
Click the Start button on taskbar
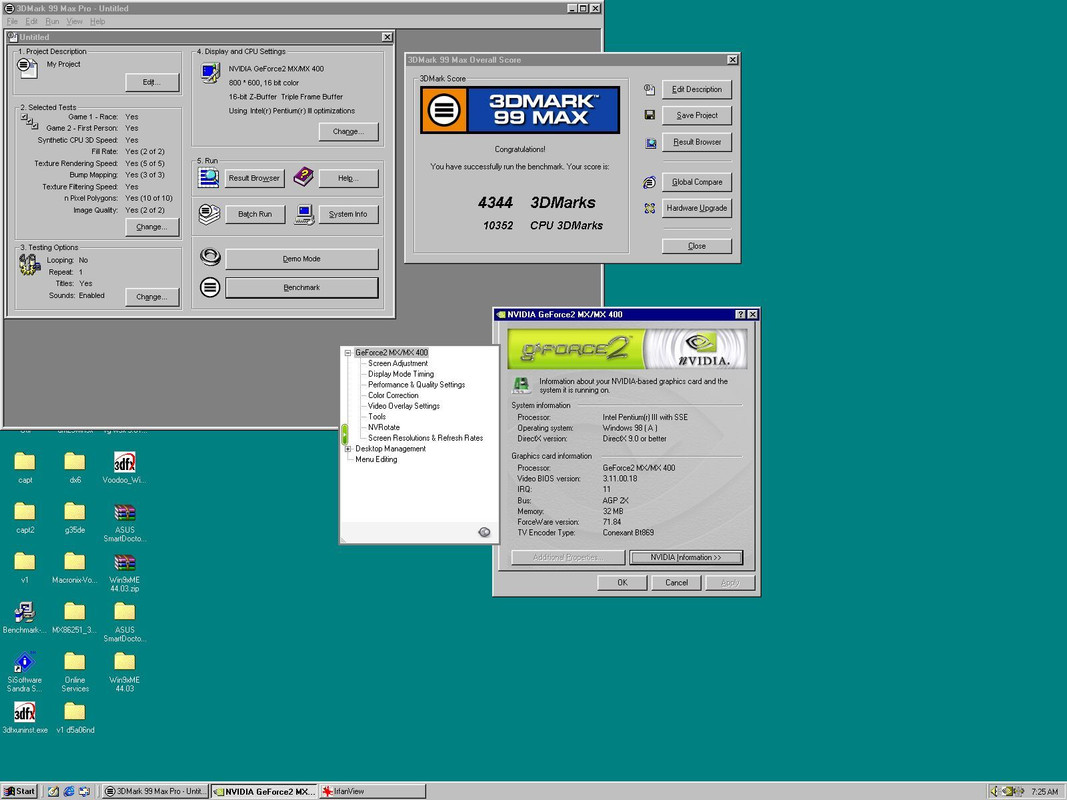point(20,791)
